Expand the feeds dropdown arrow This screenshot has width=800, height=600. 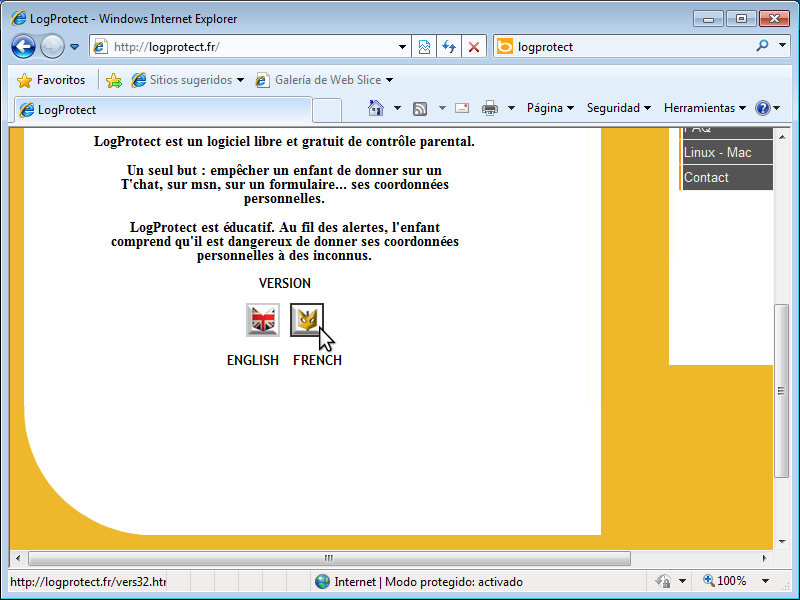pos(442,108)
